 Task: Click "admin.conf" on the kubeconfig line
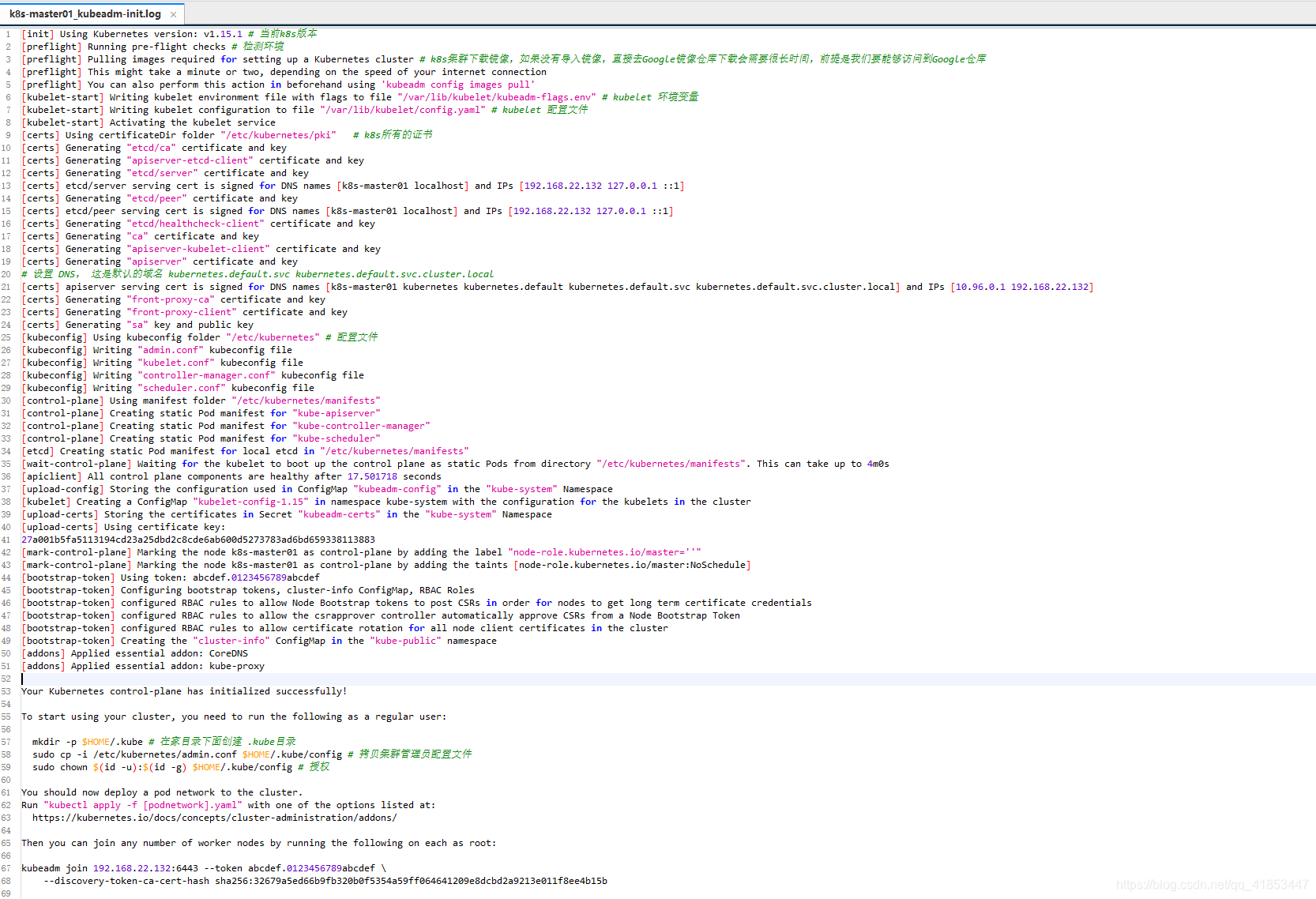tap(171, 350)
